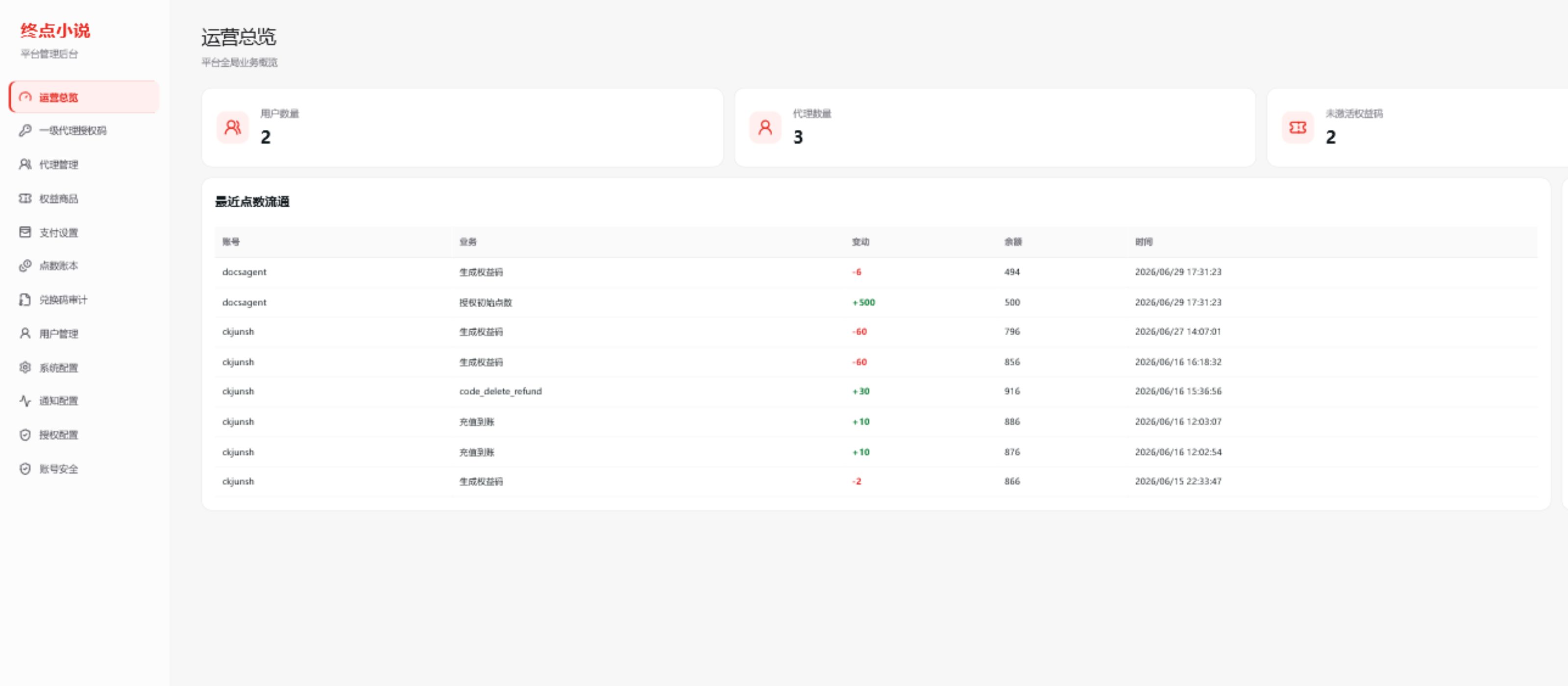Click the 代理数量 statistics card
Viewport: 1568px width, 686px height.
click(995, 127)
